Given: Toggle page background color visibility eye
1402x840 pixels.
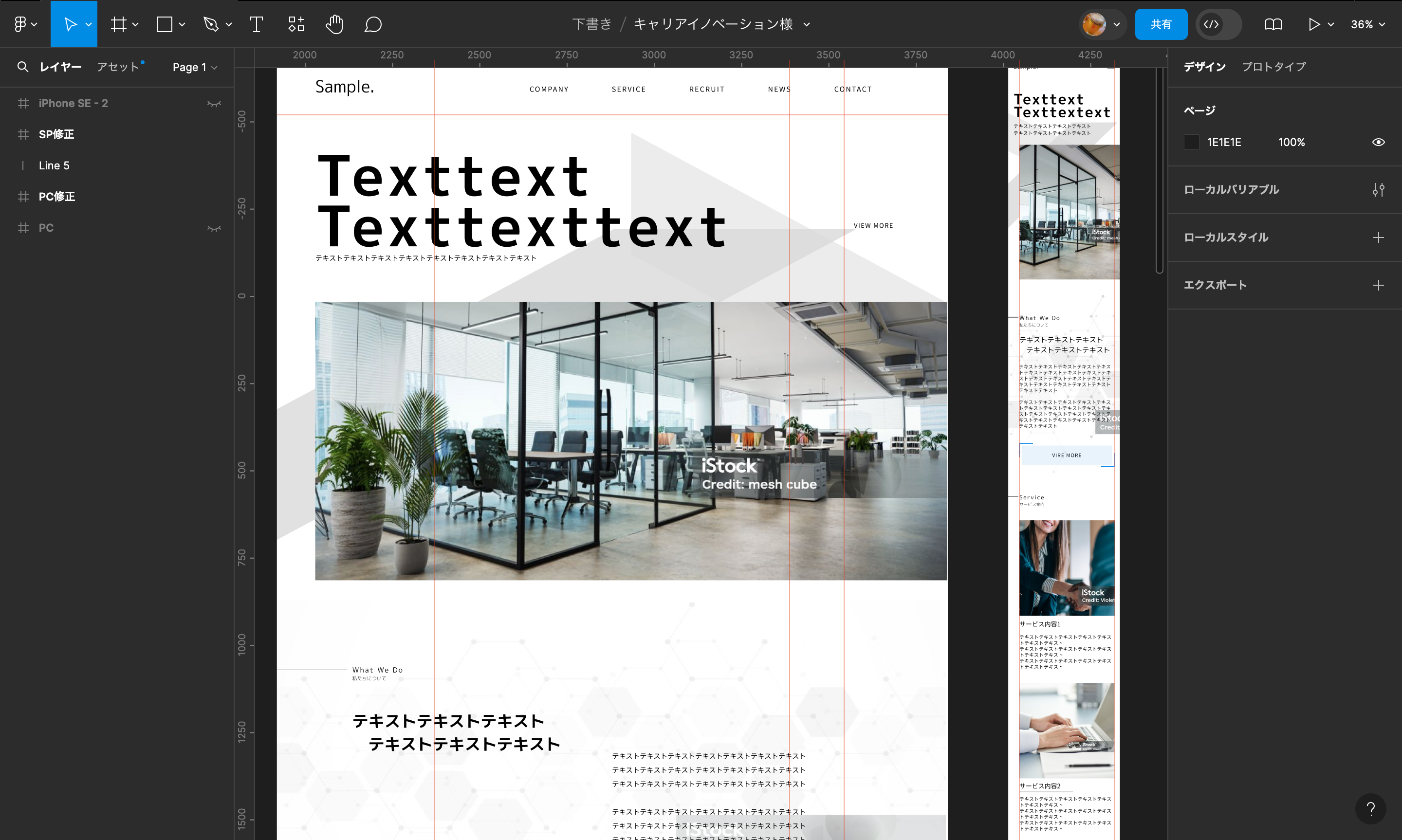Looking at the screenshot, I should (x=1378, y=142).
